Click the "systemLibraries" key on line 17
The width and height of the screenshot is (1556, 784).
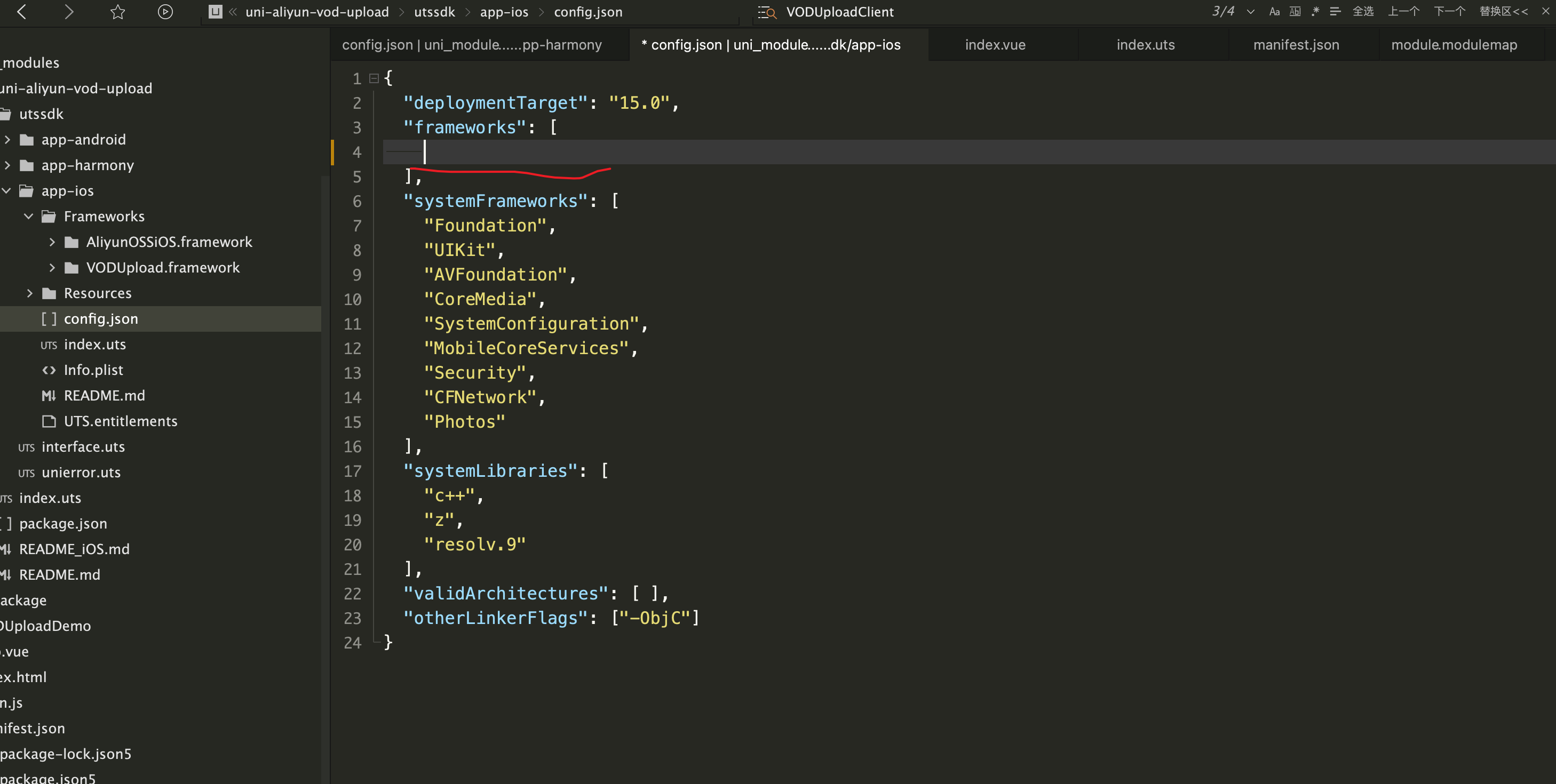pyautogui.click(x=490, y=471)
